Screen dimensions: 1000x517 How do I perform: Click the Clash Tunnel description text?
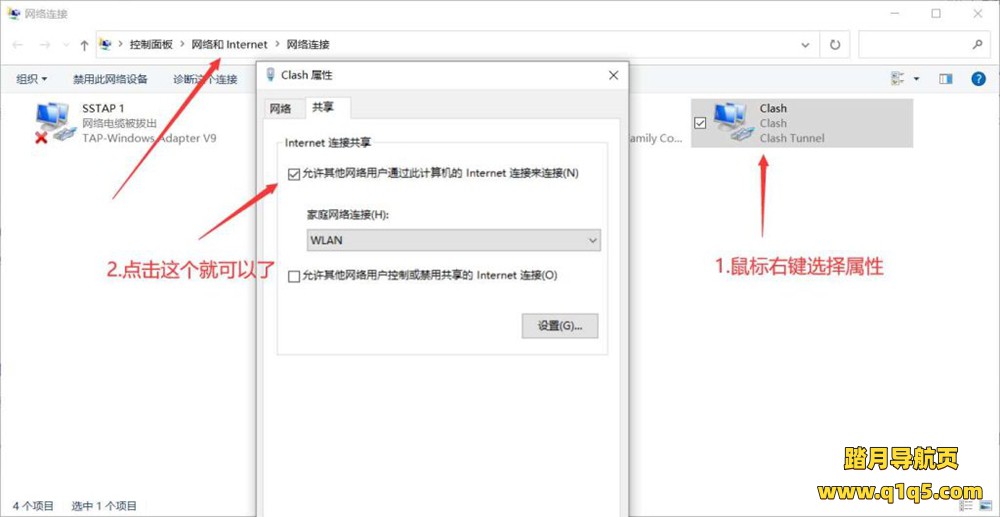(792, 138)
